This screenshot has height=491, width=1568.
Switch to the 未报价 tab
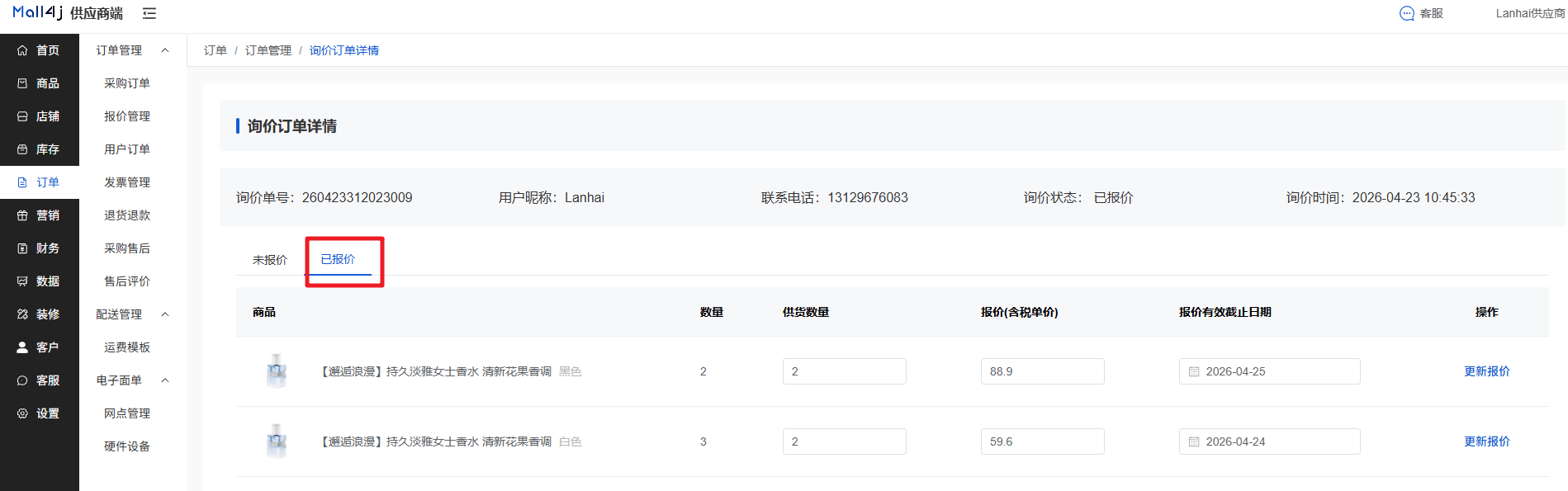[270, 260]
